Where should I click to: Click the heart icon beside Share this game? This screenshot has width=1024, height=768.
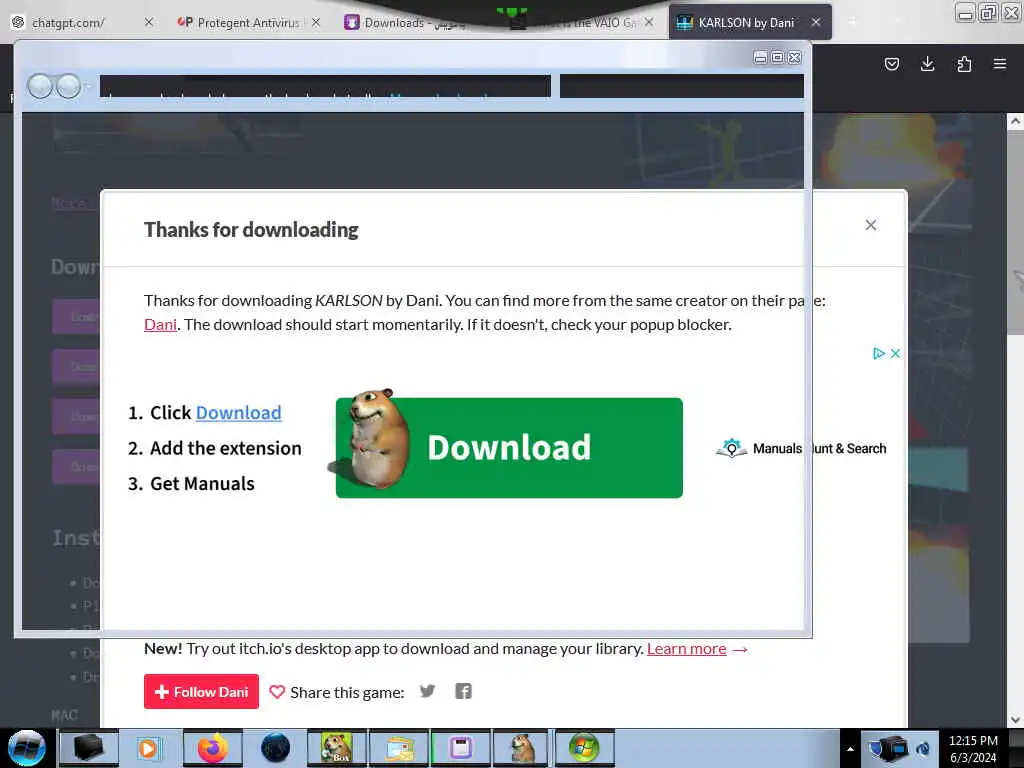pyautogui.click(x=277, y=692)
